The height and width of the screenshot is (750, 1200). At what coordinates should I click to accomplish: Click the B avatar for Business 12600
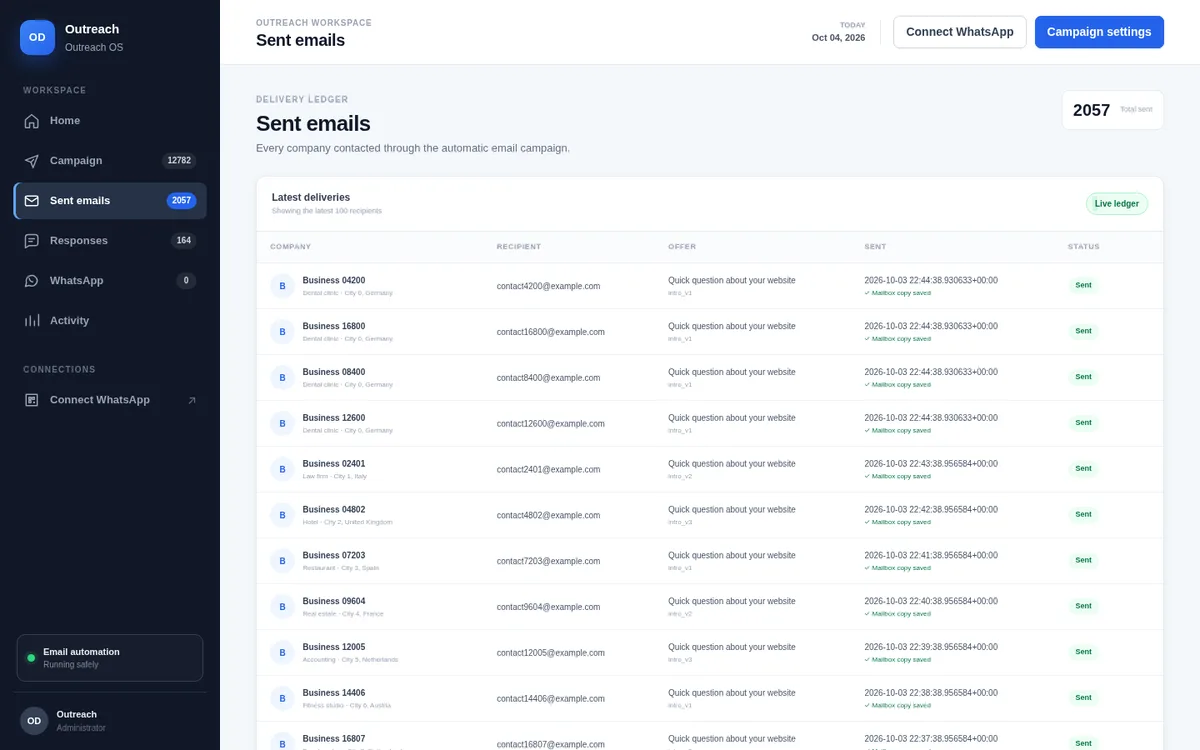[282, 424]
